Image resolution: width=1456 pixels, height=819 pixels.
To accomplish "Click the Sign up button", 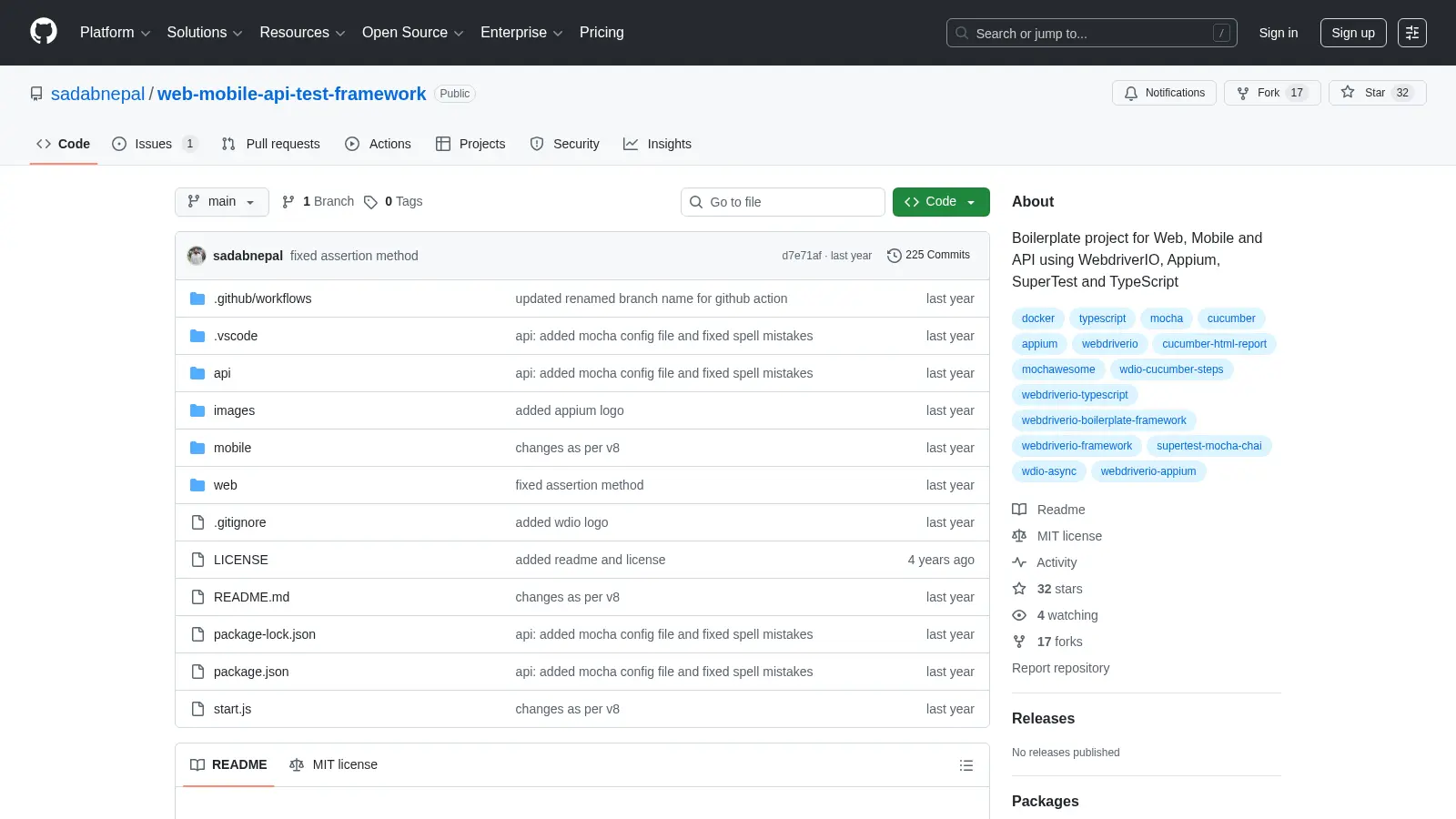I will (x=1353, y=33).
